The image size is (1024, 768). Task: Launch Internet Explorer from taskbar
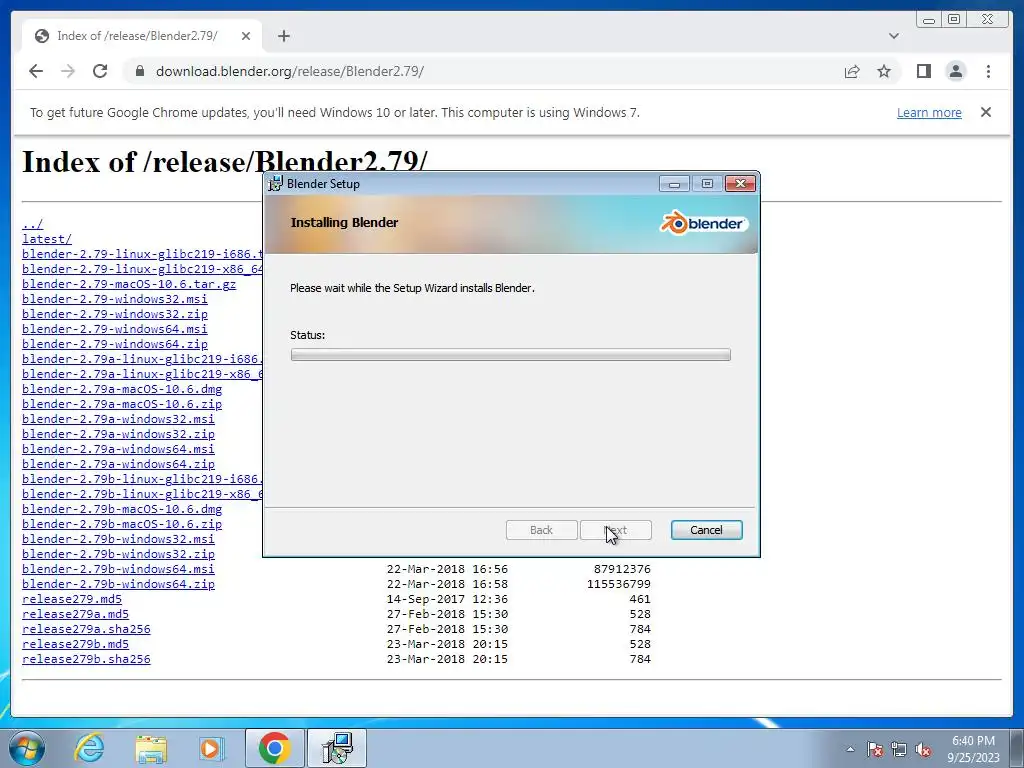point(89,748)
